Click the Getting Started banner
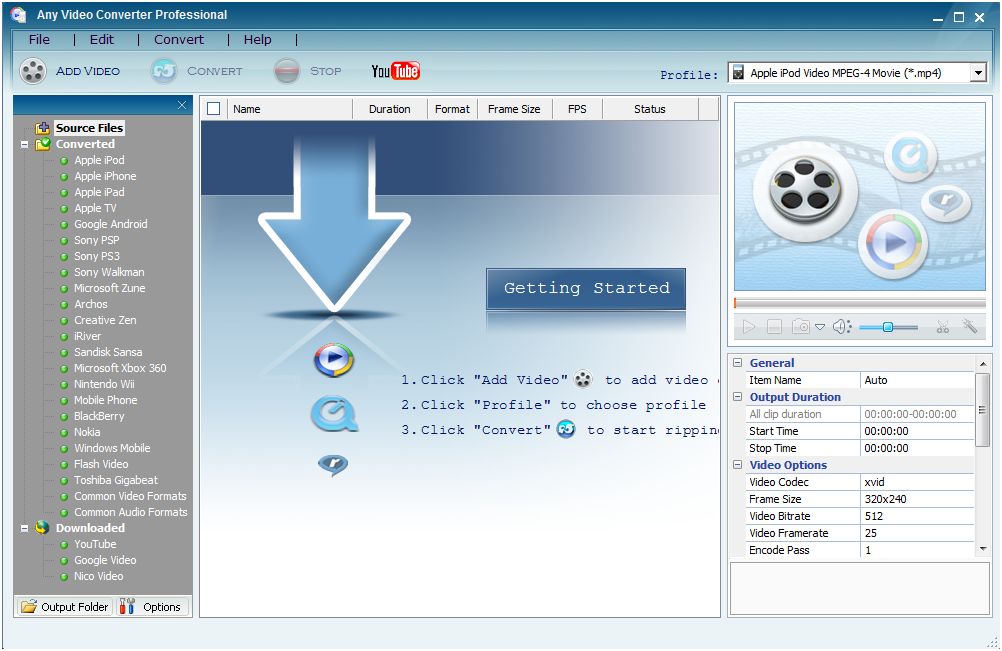 586,289
